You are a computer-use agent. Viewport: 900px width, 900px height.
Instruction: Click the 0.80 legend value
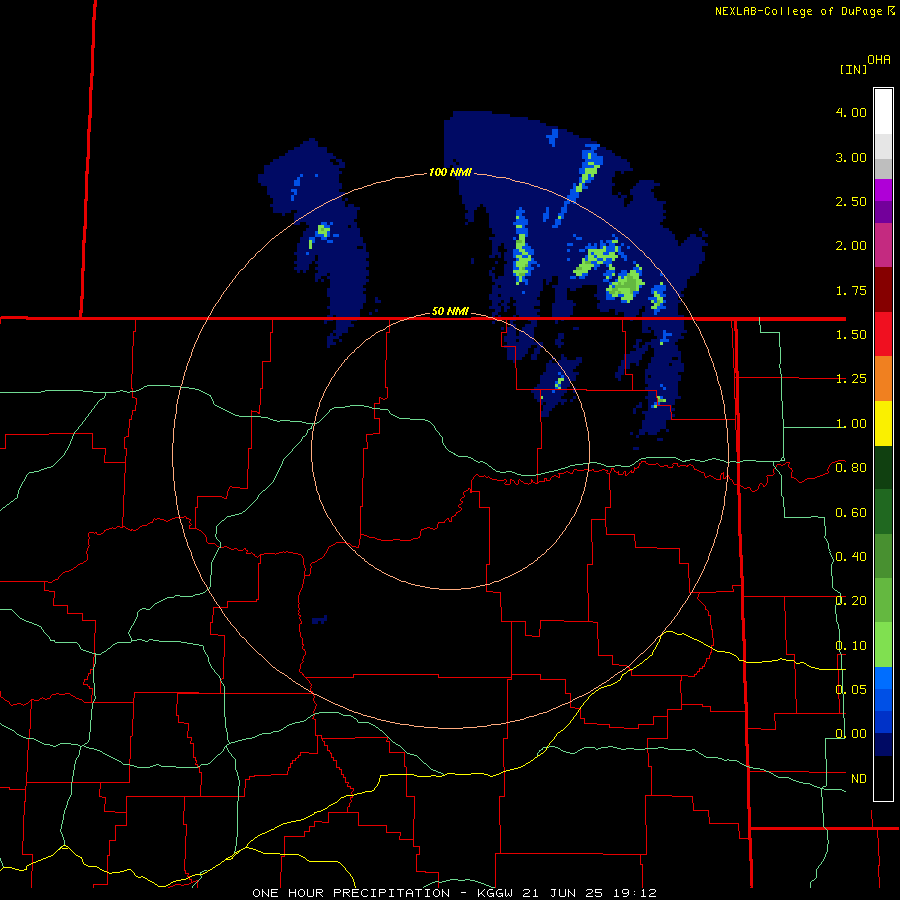[851, 468]
